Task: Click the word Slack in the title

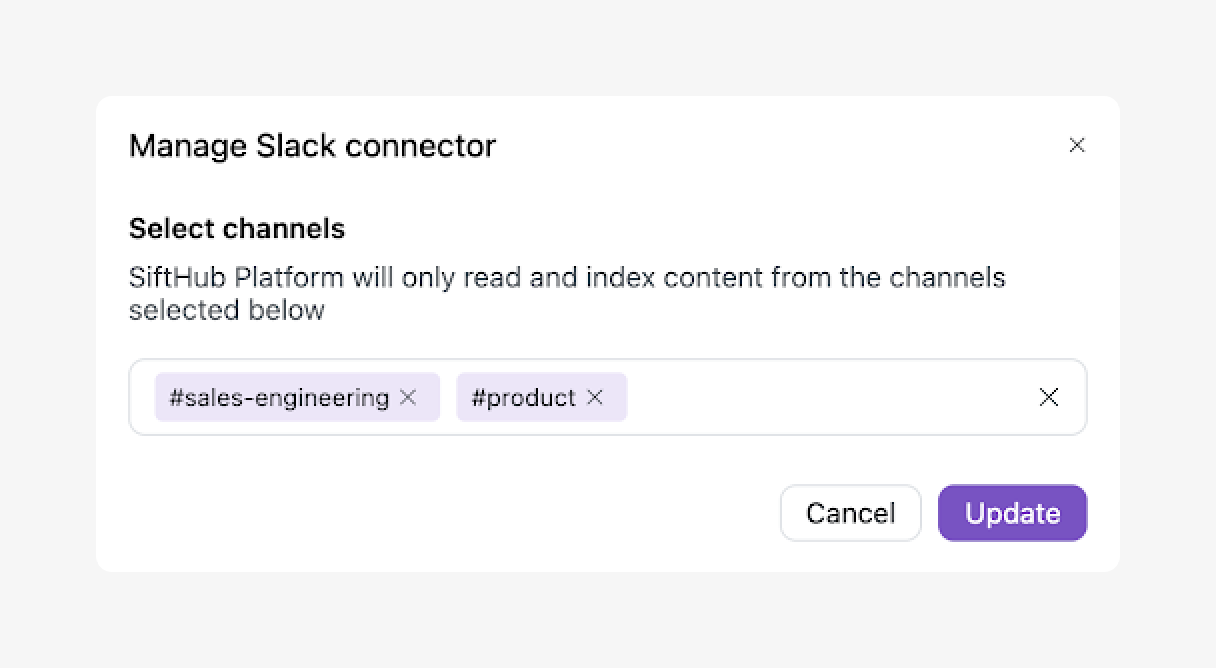Action: click(x=296, y=146)
